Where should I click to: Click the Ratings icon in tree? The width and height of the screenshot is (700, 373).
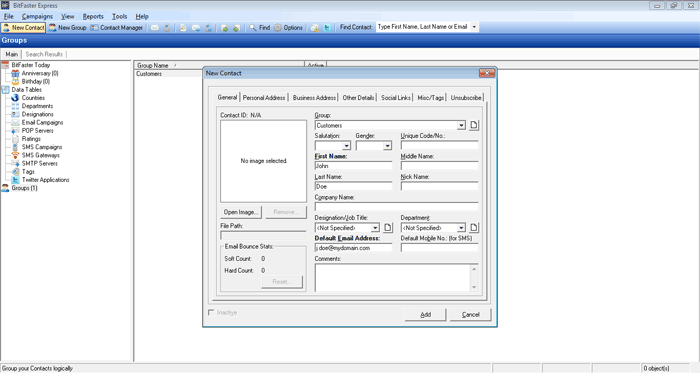(15, 139)
